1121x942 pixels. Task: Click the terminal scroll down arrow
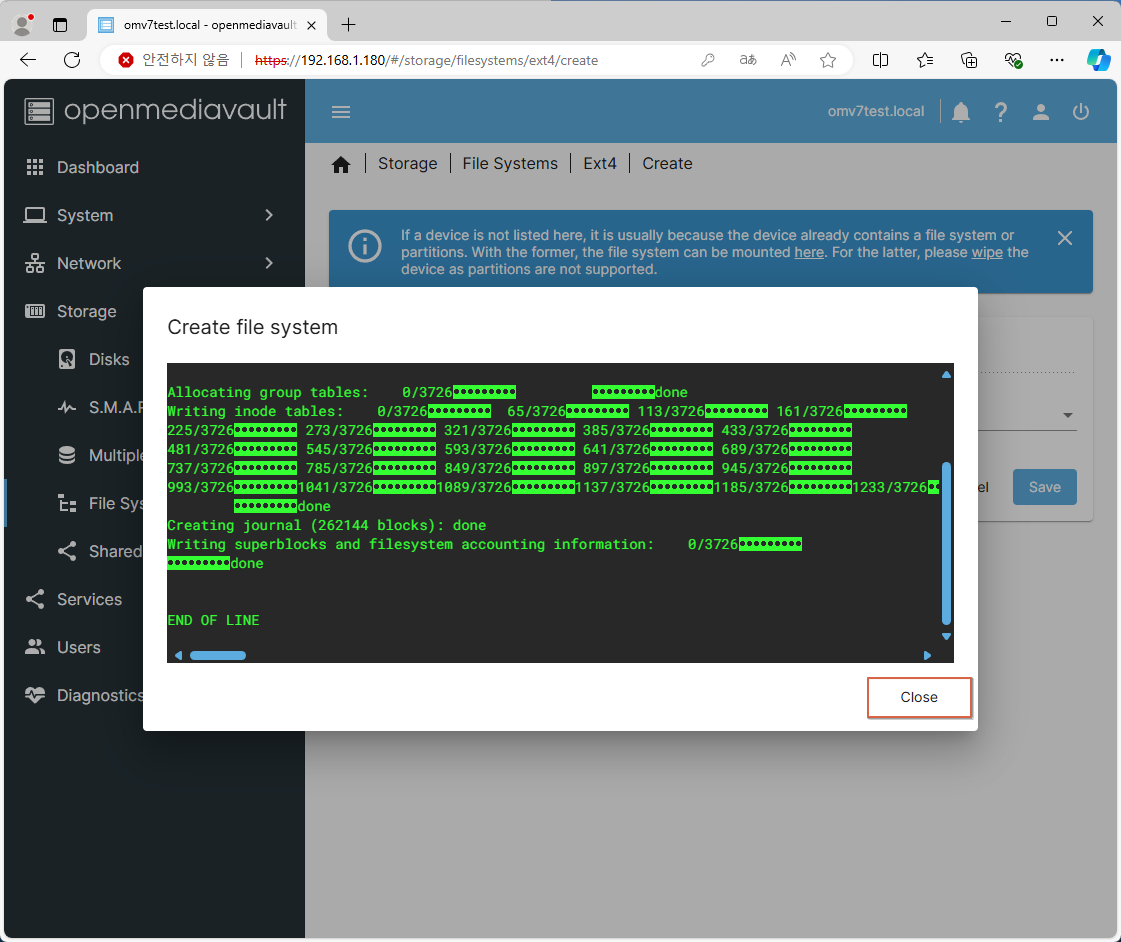(x=946, y=636)
